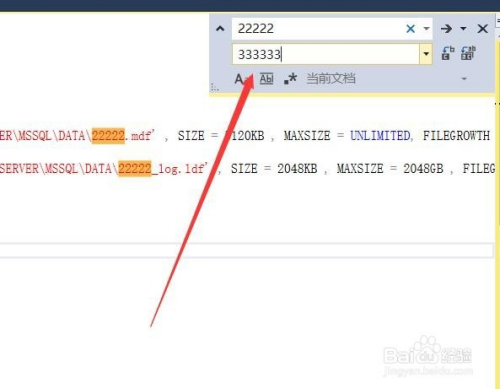
Task: Open the search term history dropdown
Action: pos(426,29)
